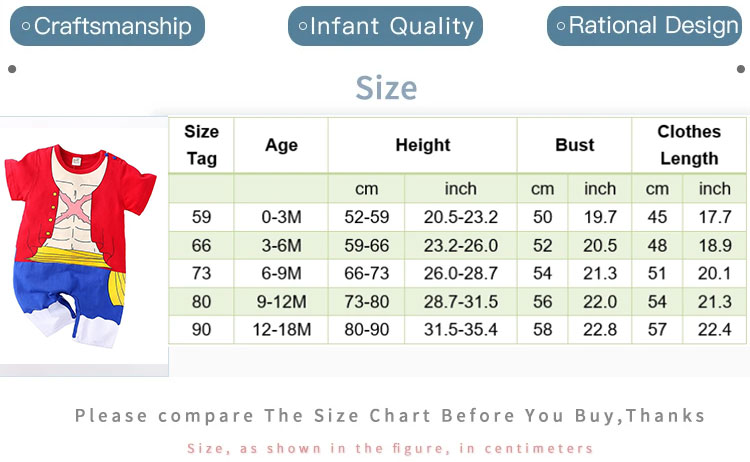
Task: Click the Size heading above the chart
Action: pos(386,88)
